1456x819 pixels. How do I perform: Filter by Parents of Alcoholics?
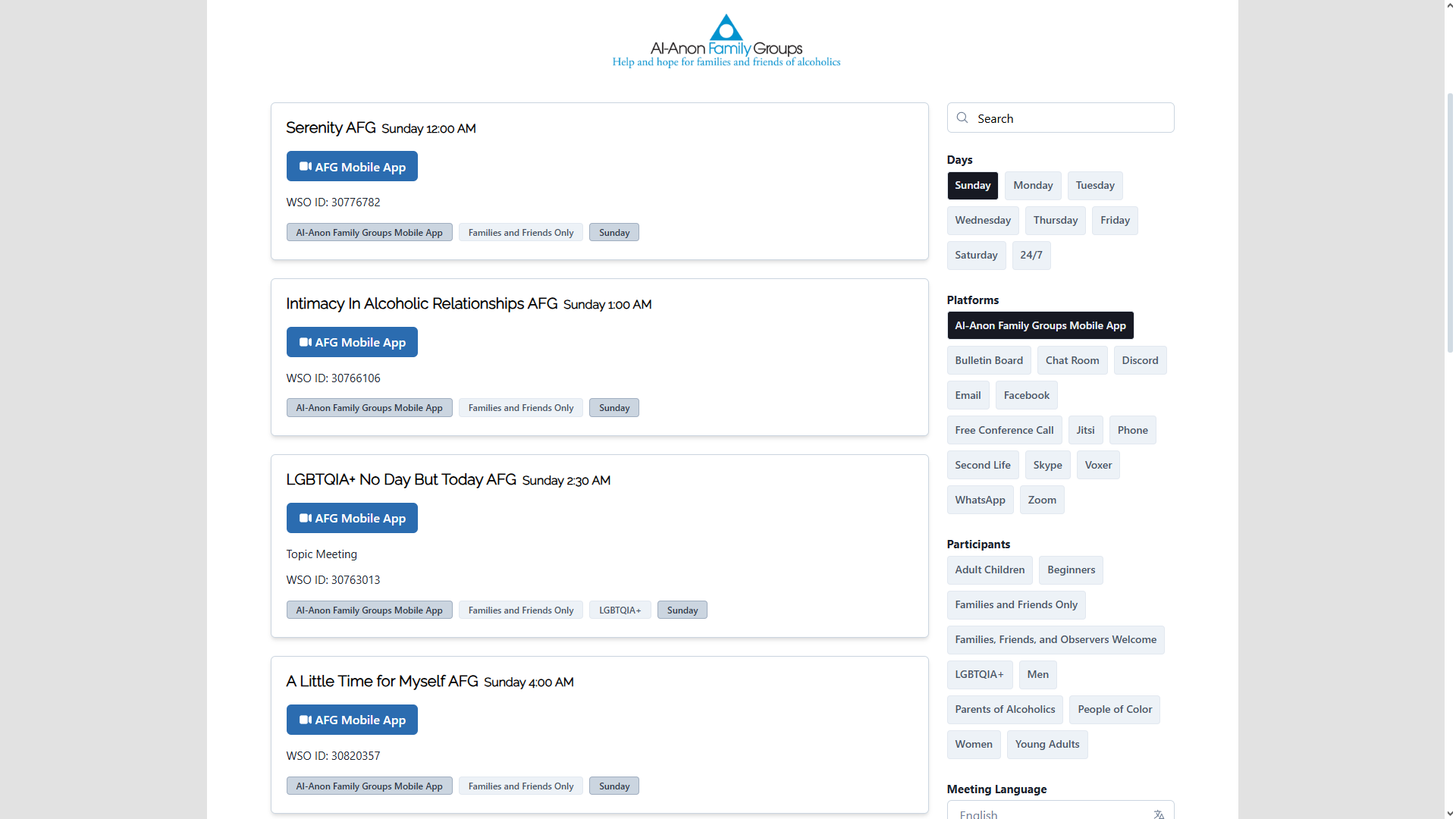(x=1005, y=709)
